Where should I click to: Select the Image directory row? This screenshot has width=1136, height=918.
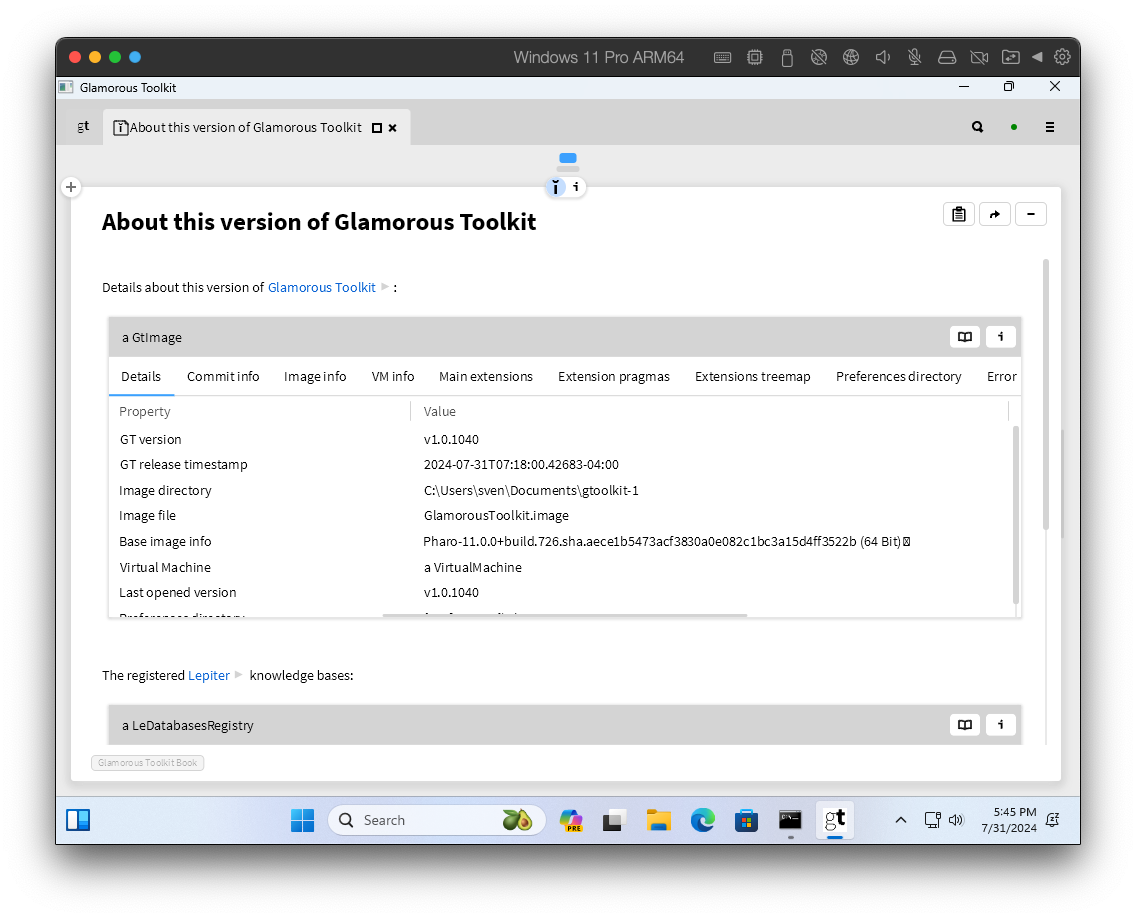point(561,491)
